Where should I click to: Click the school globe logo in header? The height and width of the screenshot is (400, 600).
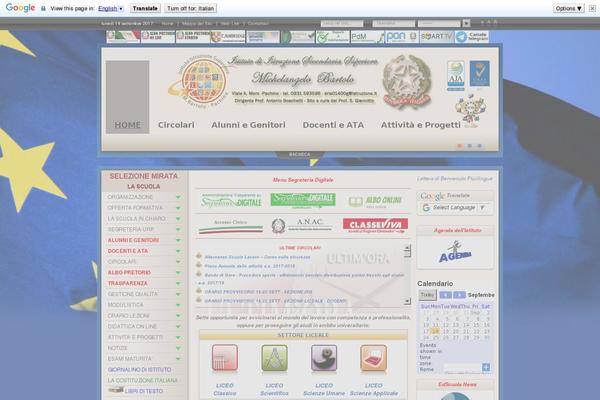(203, 82)
